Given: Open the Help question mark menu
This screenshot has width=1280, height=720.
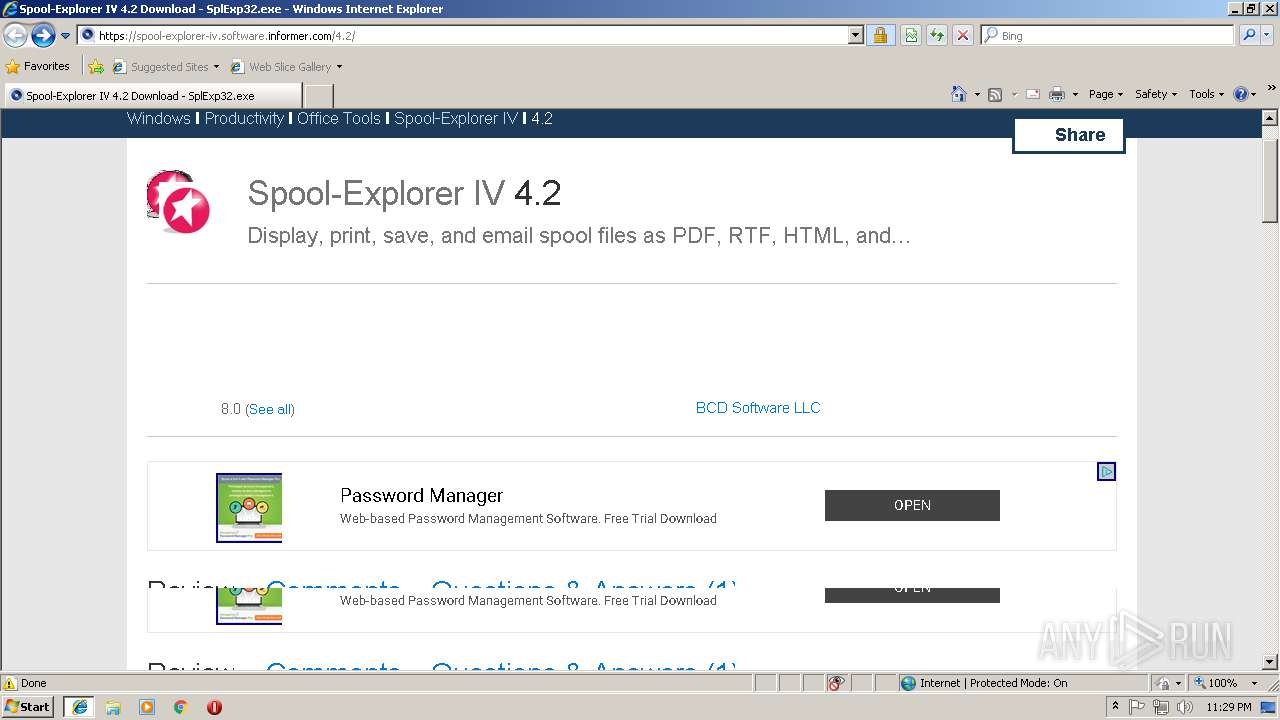Looking at the screenshot, I should tap(1245, 94).
